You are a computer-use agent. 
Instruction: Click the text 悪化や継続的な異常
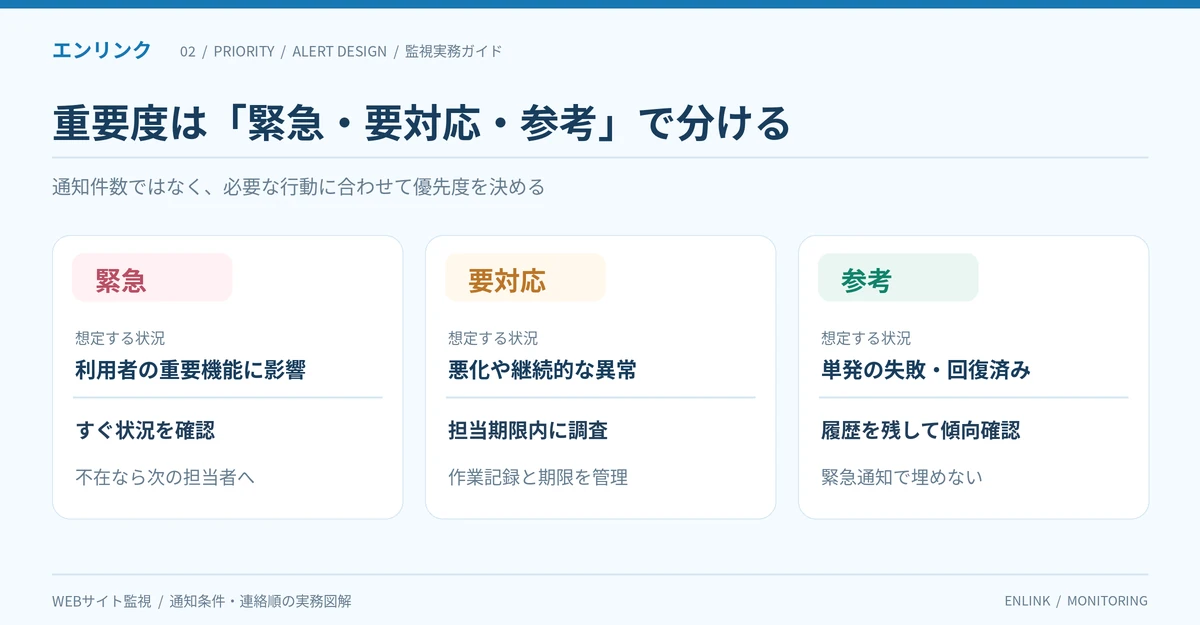click(x=543, y=370)
